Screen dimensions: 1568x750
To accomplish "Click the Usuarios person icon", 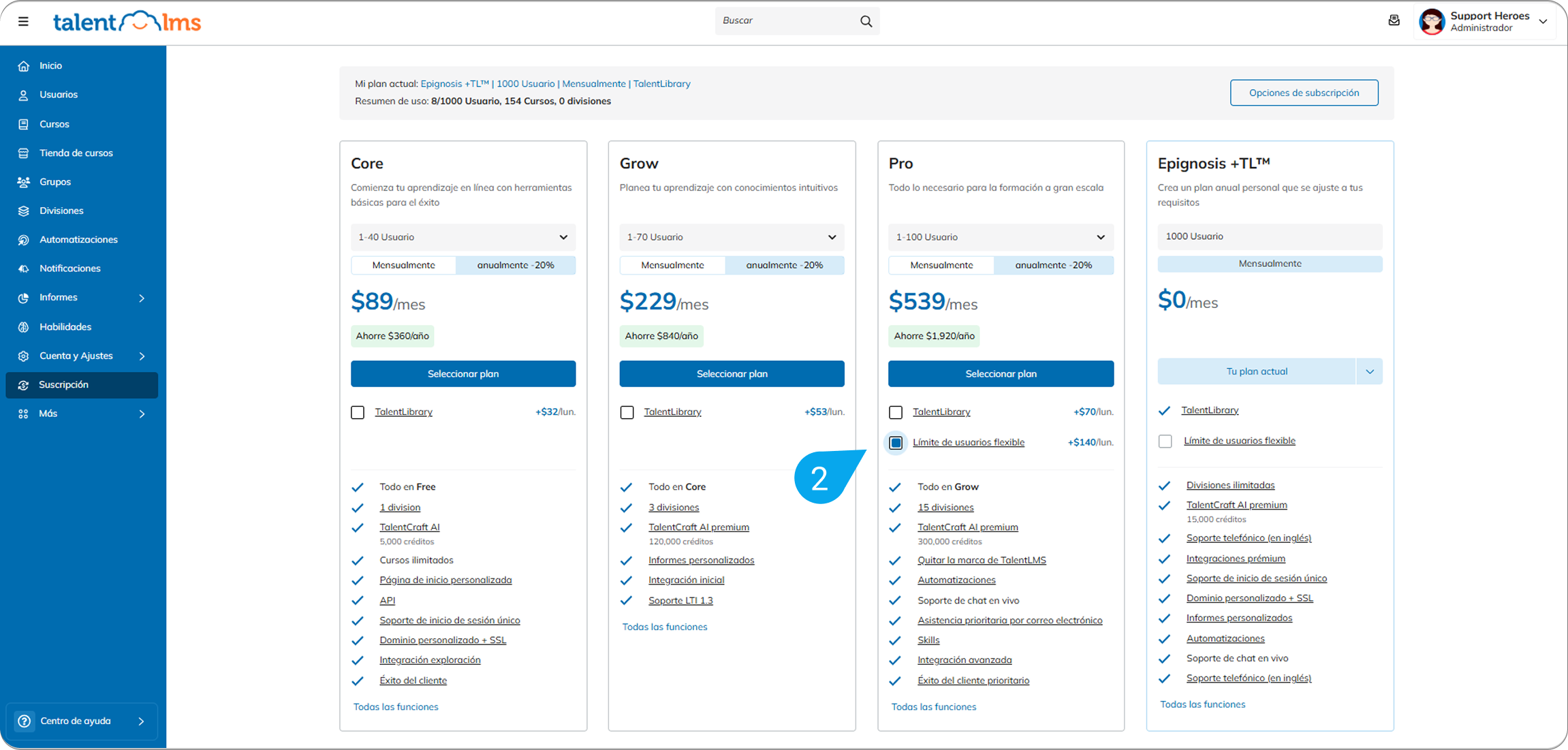I will tap(24, 95).
